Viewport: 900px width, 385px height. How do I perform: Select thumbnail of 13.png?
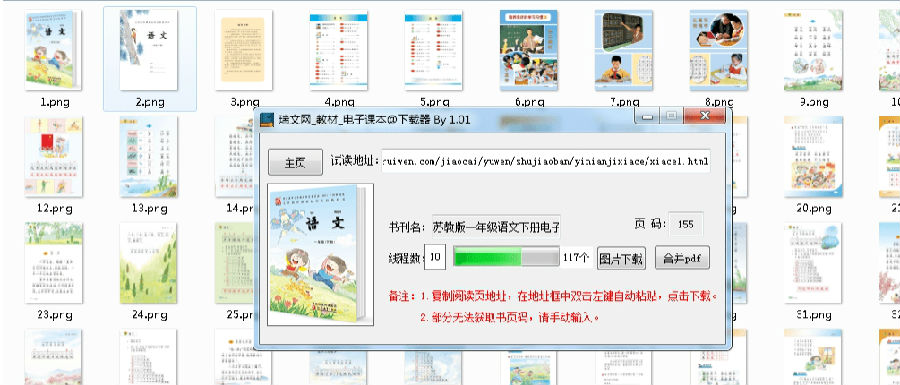click(x=149, y=157)
